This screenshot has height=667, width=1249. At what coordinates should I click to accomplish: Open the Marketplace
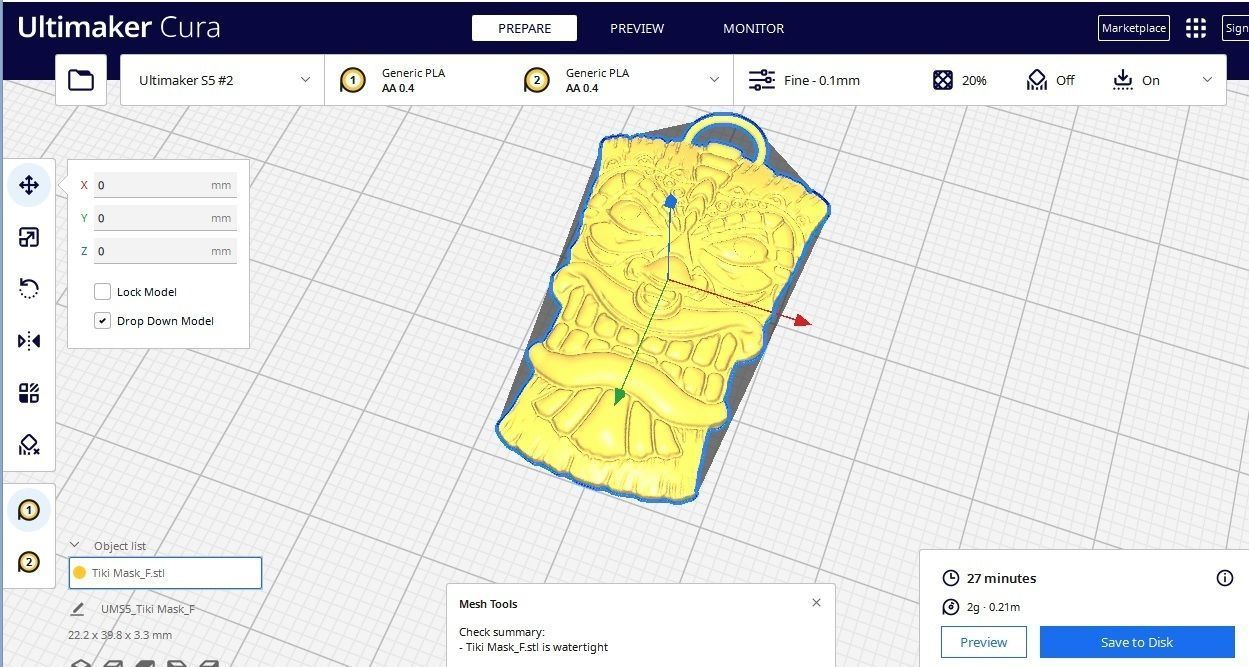[1133, 28]
